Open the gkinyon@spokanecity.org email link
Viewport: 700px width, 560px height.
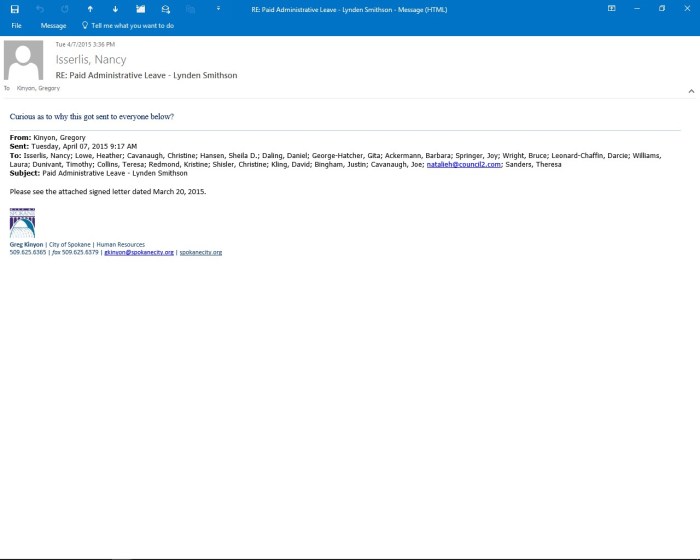[139, 252]
